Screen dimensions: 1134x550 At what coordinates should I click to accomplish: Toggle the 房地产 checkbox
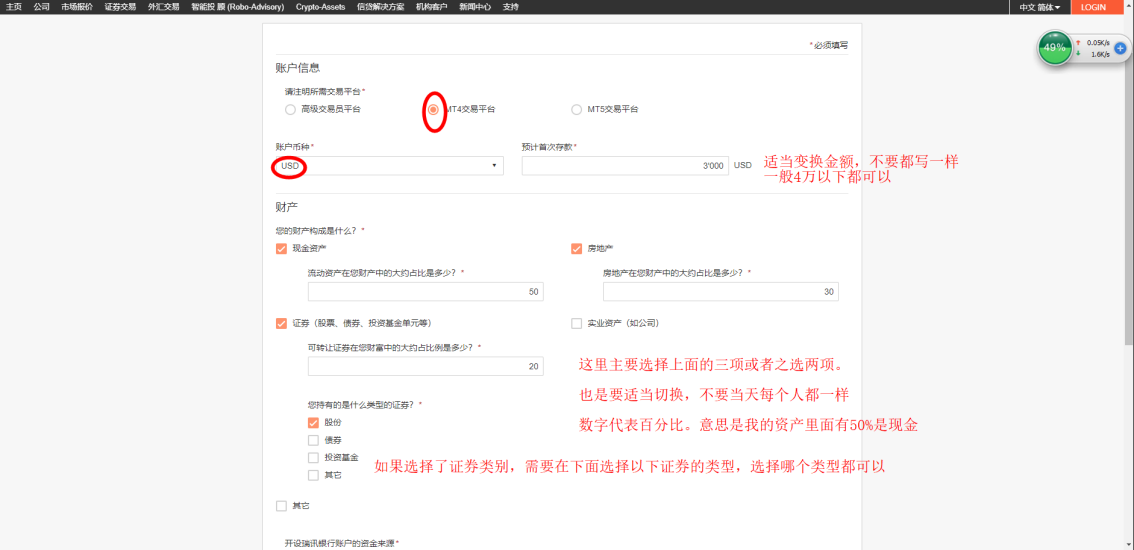576,249
